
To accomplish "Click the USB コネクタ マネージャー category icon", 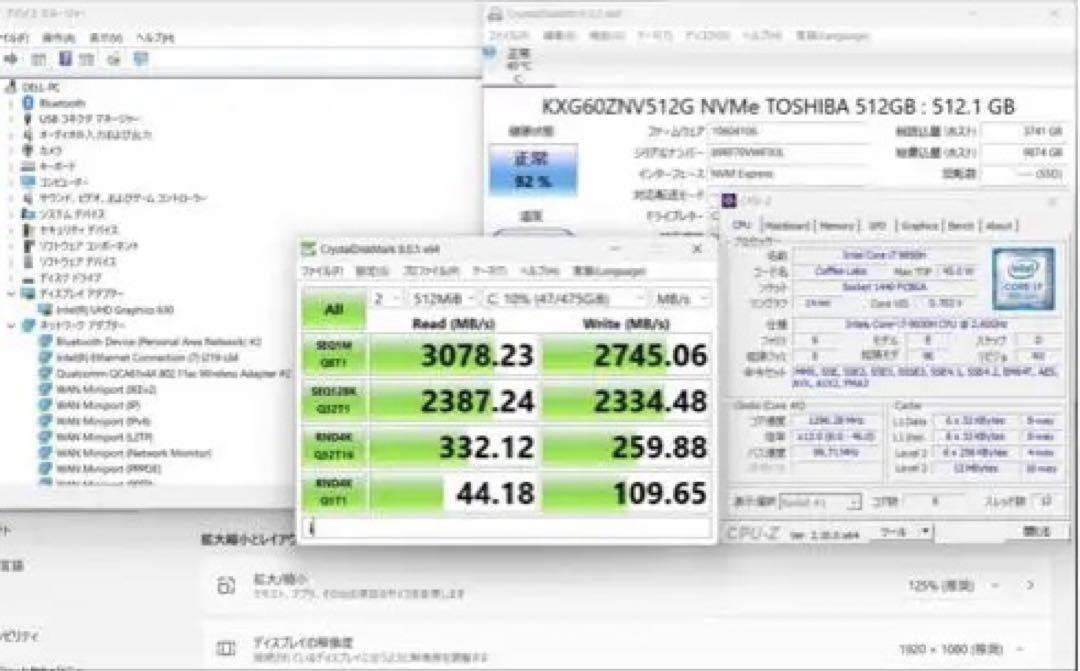I will [28, 118].
